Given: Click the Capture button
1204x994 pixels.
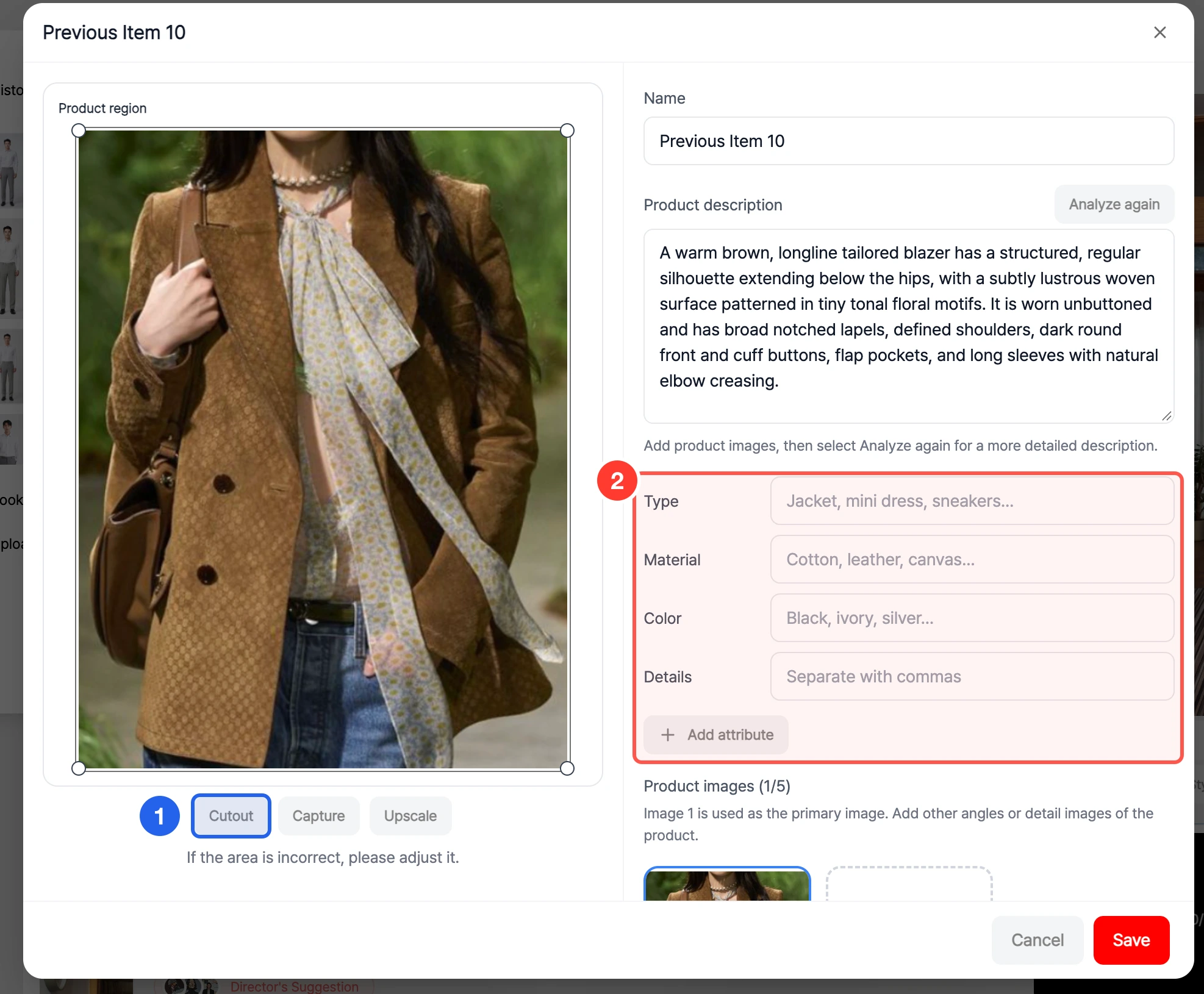Looking at the screenshot, I should [318, 816].
